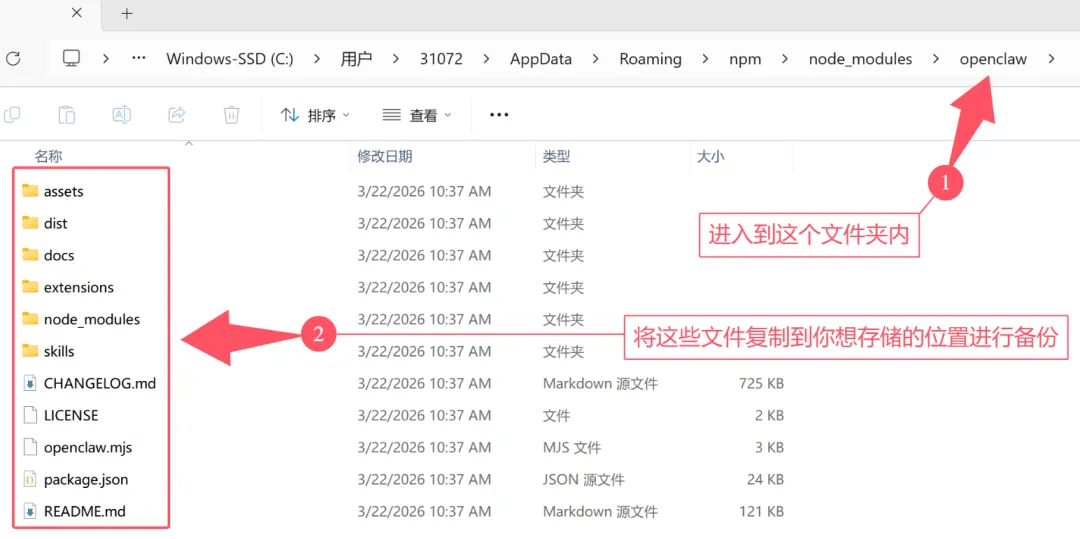Screen dimensions: 1080x539
Task: Click the 2 KB size value
Action: (769, 415)
